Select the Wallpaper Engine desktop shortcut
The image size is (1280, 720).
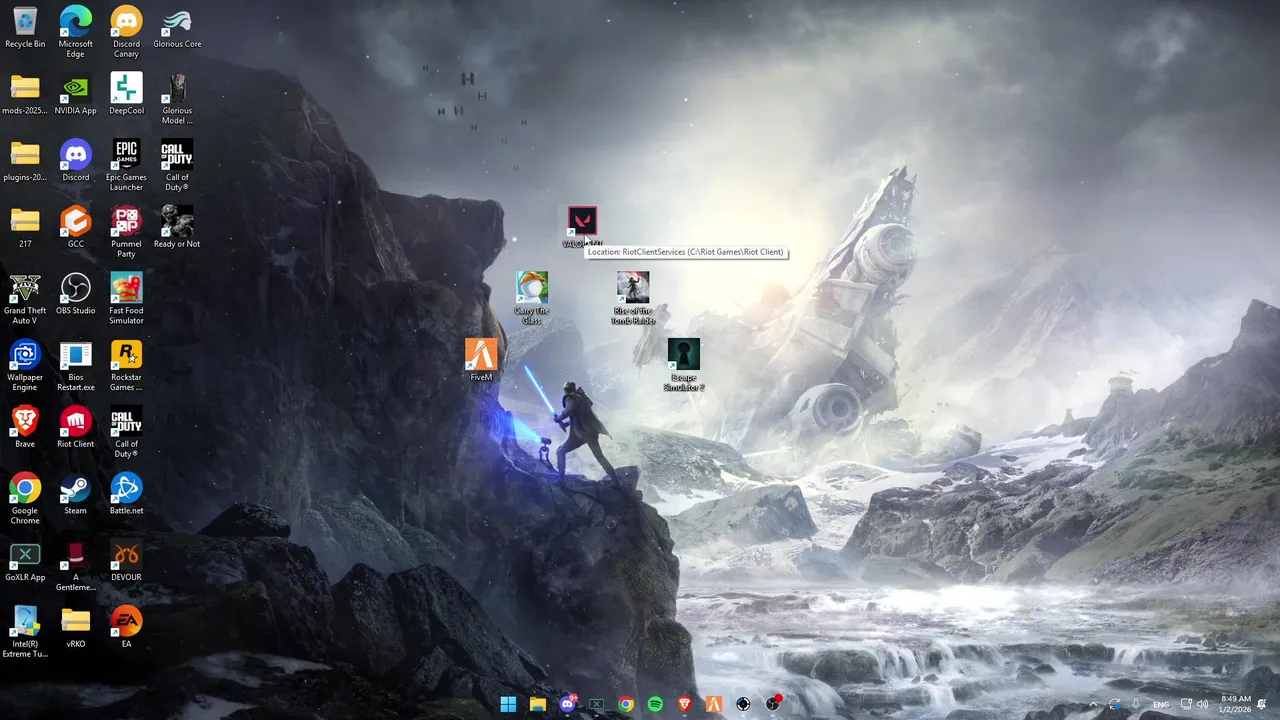(x=25, y=366)
